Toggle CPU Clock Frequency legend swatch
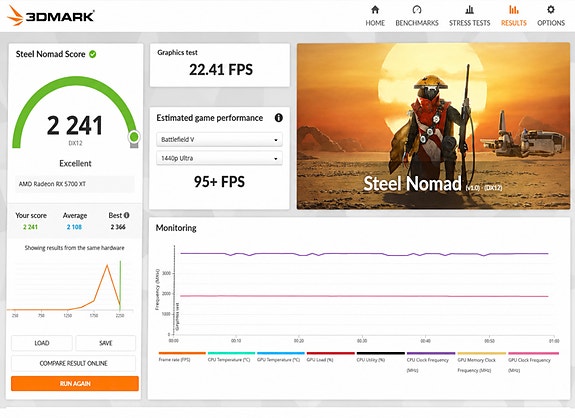The image size is (575, 418). coord(431,353)
